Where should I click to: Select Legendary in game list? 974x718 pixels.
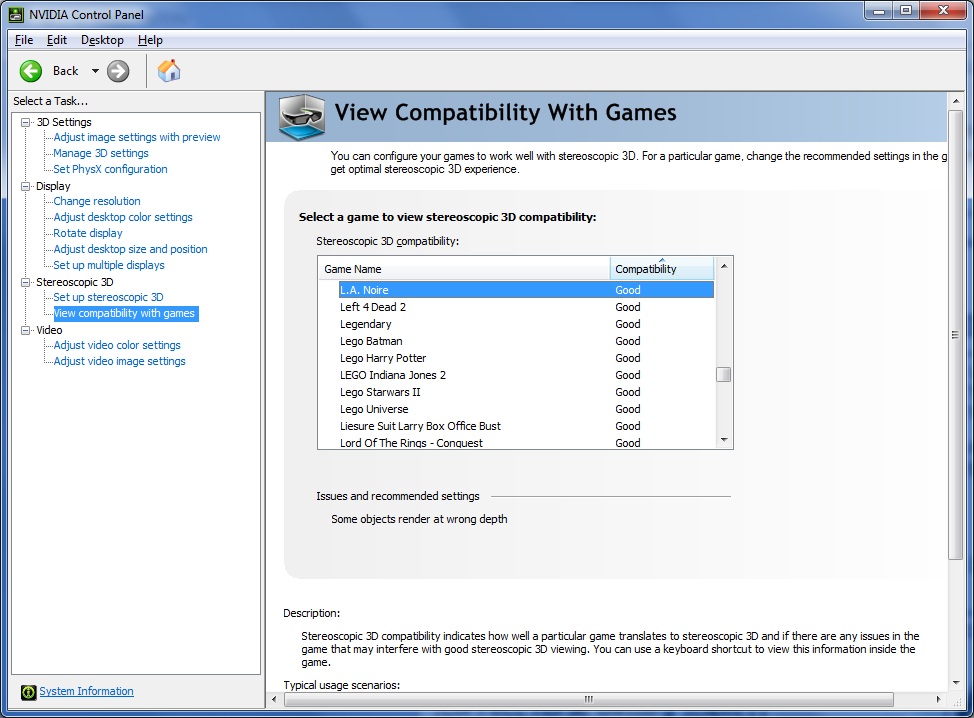pos(526,324)
